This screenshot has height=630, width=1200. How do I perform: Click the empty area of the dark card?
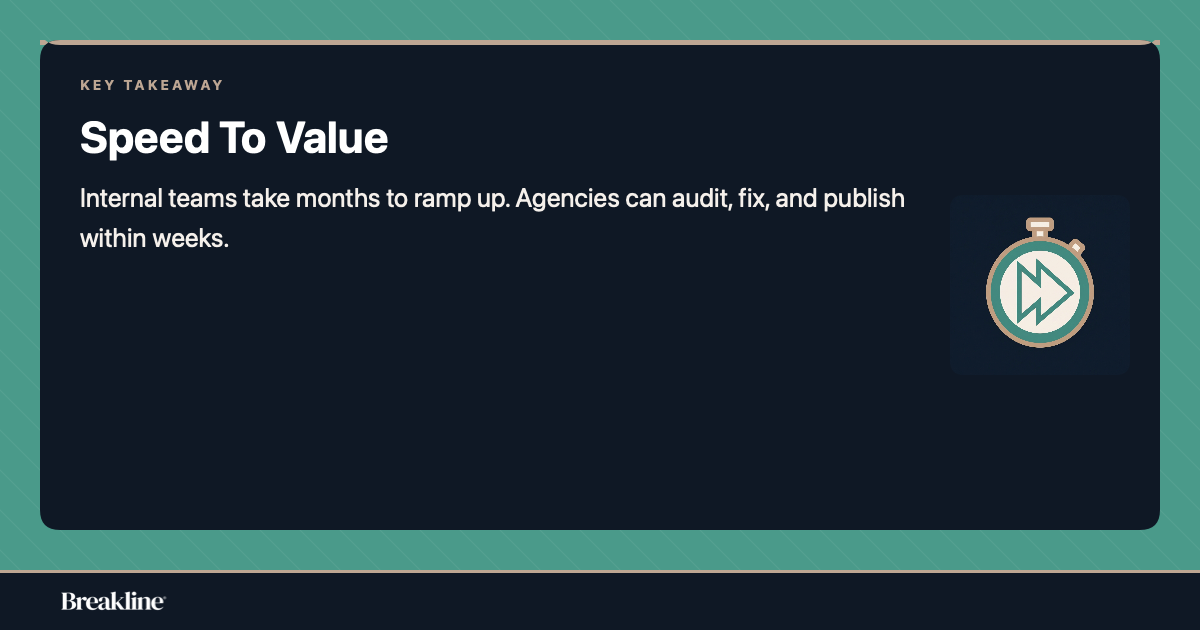tap(500, 400)
